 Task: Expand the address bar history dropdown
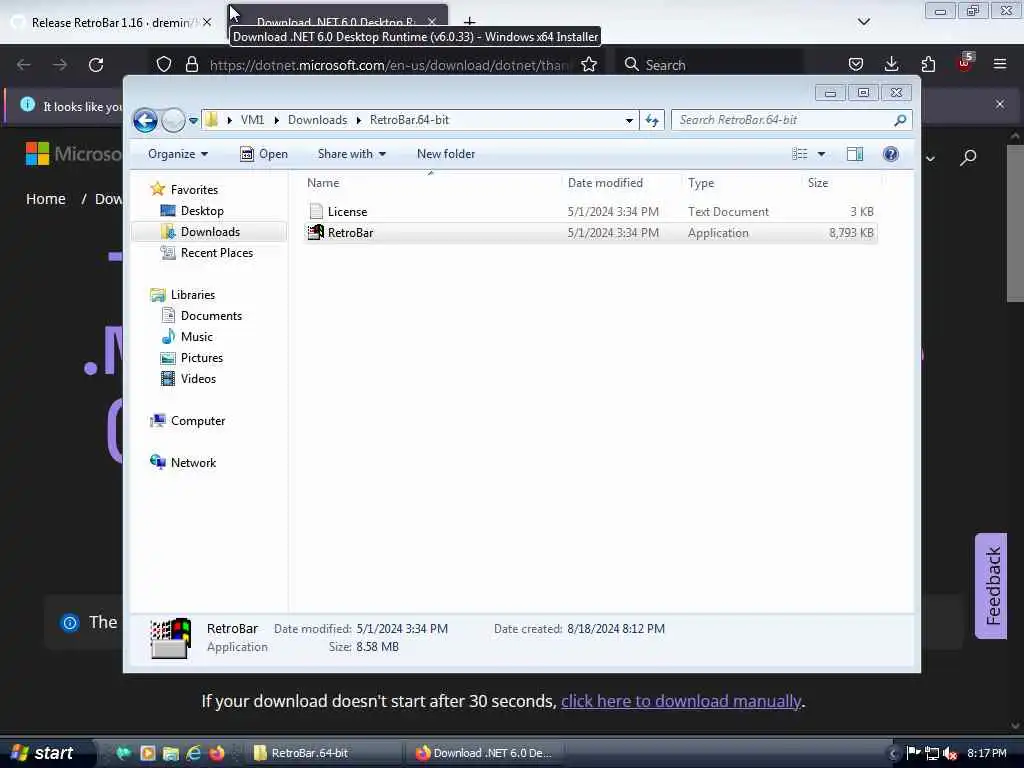[629, 120]
